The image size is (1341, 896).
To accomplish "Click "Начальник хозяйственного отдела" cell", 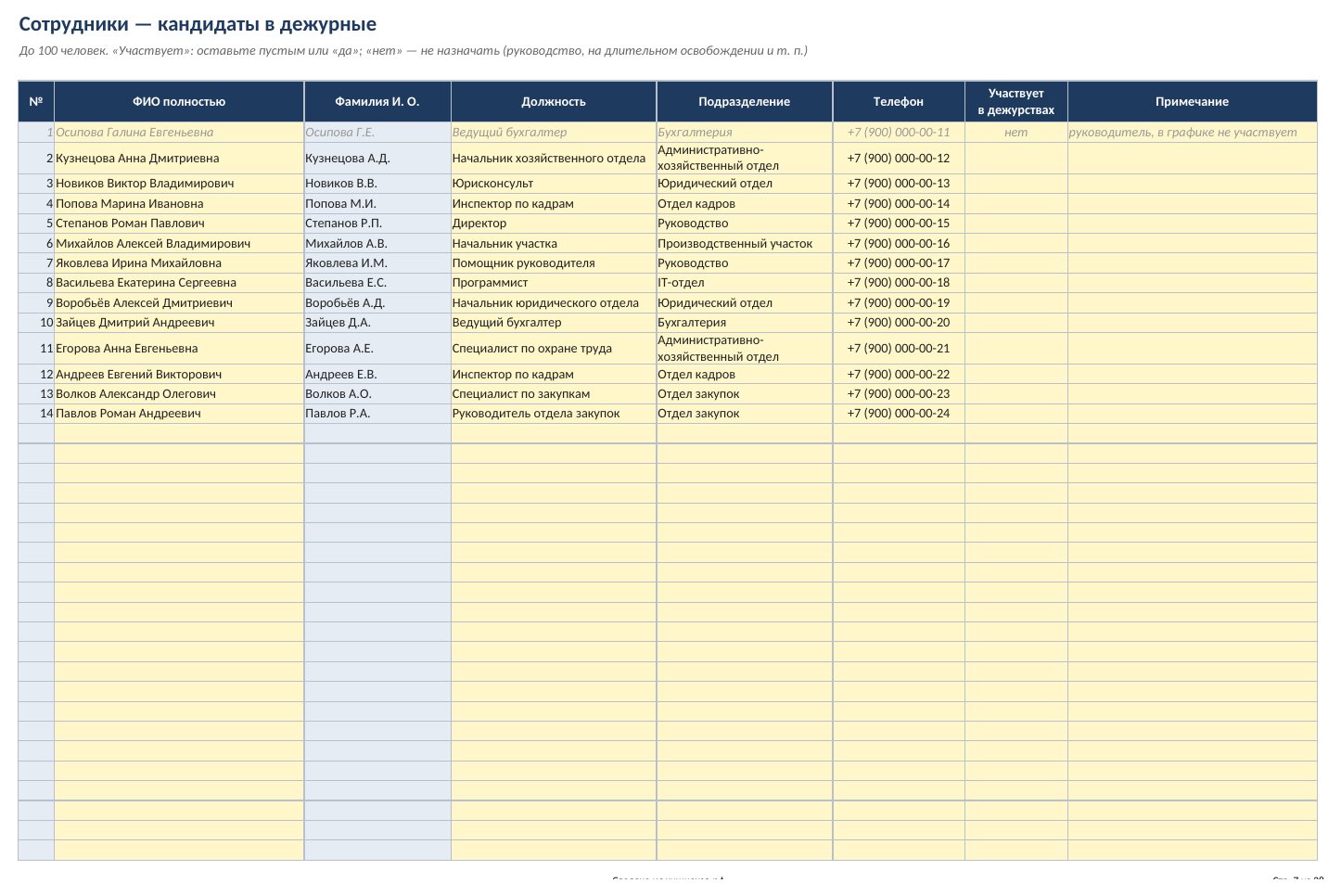I will [x=554, y=159].
